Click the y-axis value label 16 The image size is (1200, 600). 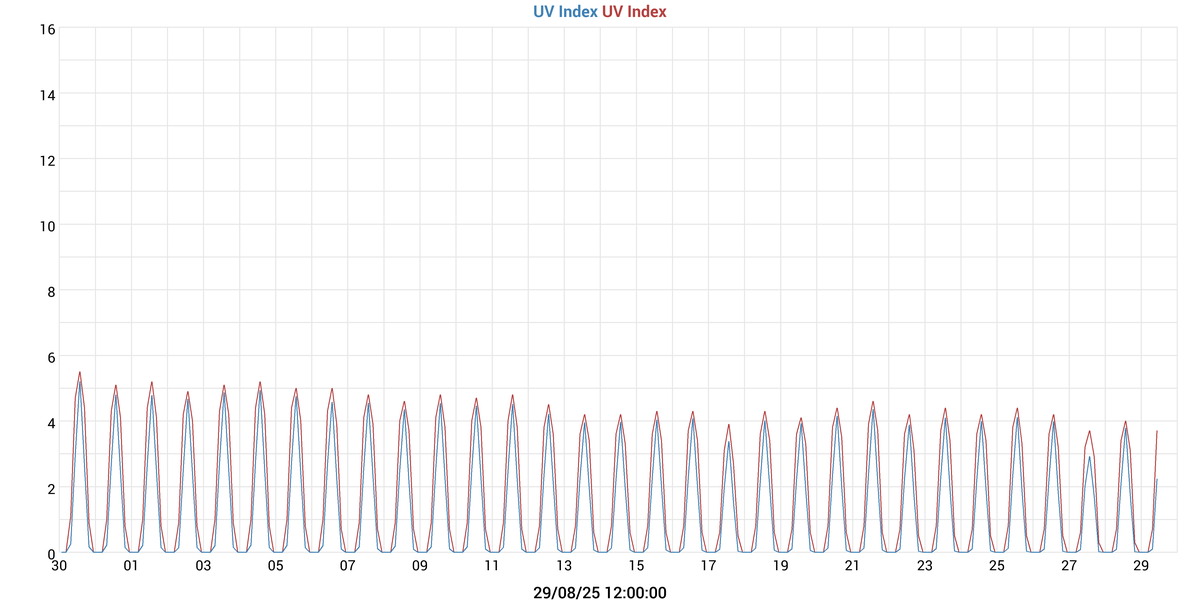click(x=46, y=29)
